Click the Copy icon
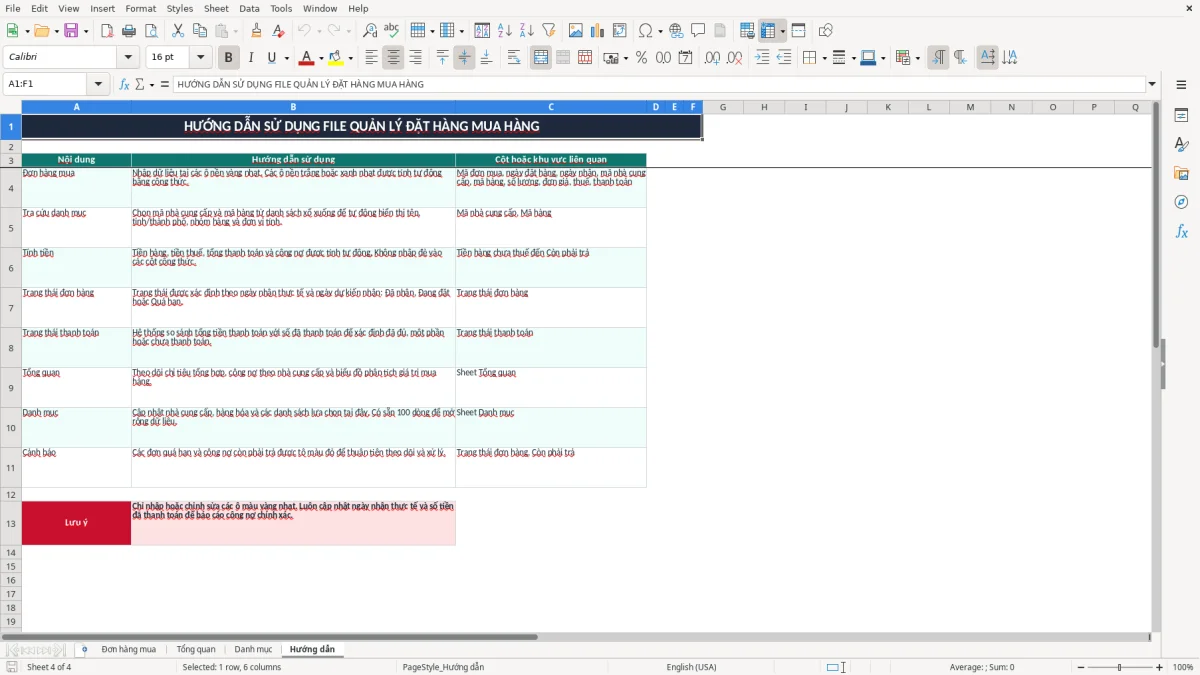The image size is (1200, 675). click(200, 31)
